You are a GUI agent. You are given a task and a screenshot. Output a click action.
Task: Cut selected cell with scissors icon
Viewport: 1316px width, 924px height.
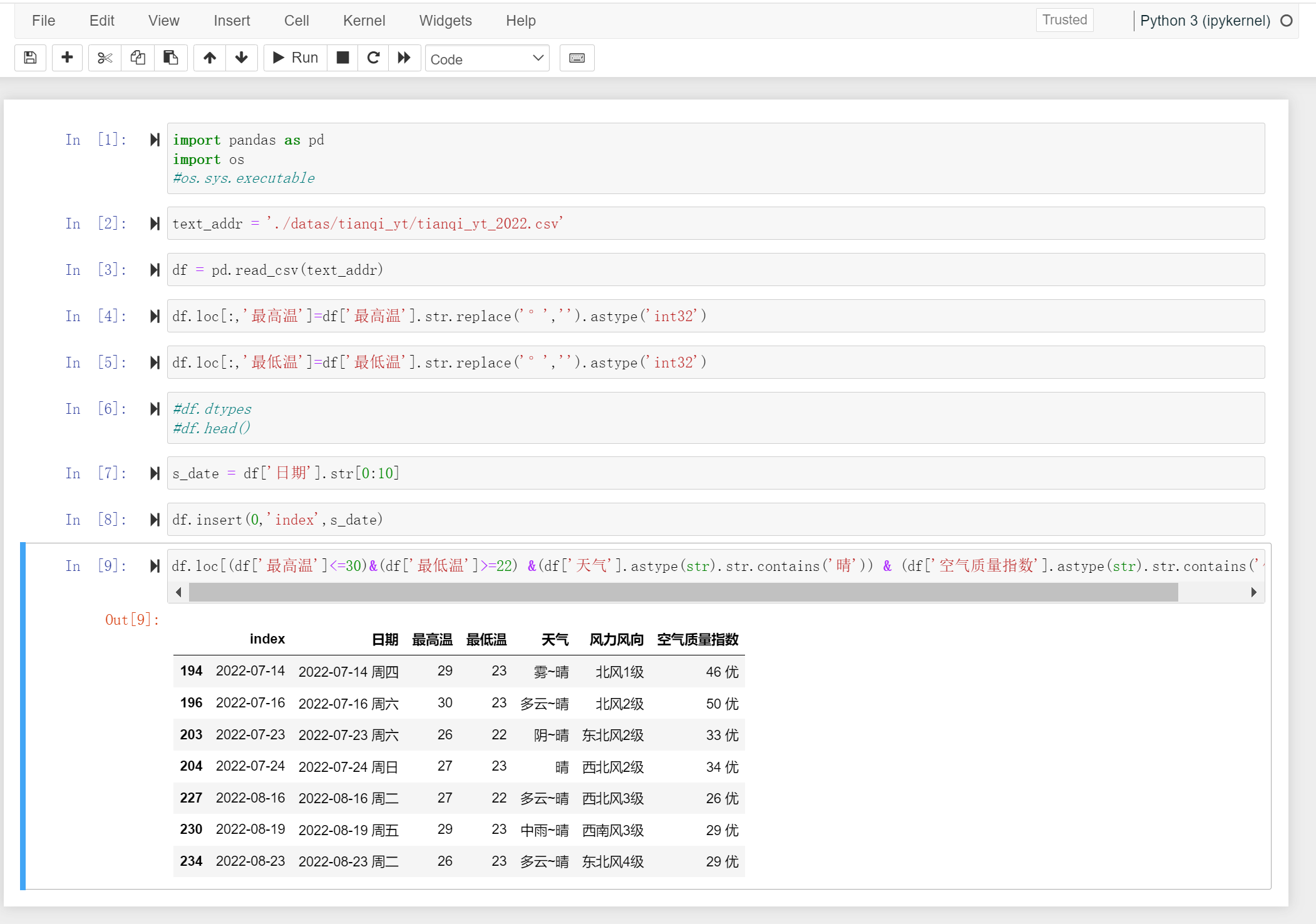[105, 58]
